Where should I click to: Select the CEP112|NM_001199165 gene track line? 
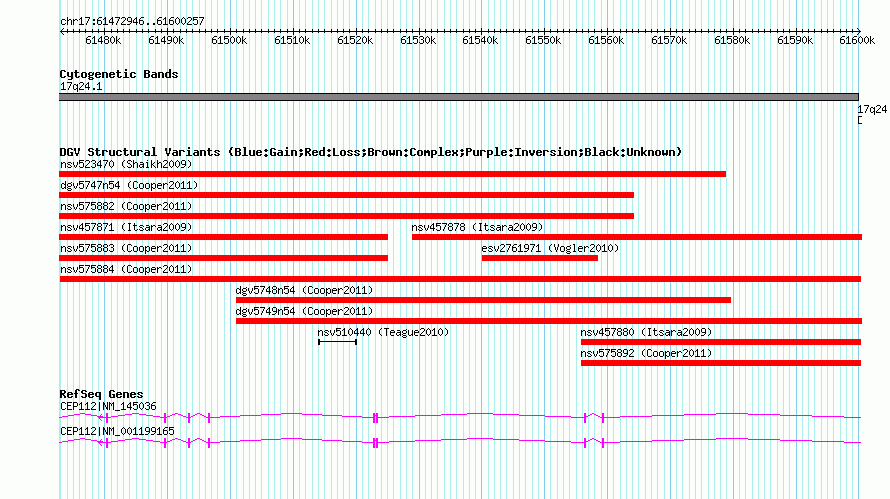pos(460,443)
